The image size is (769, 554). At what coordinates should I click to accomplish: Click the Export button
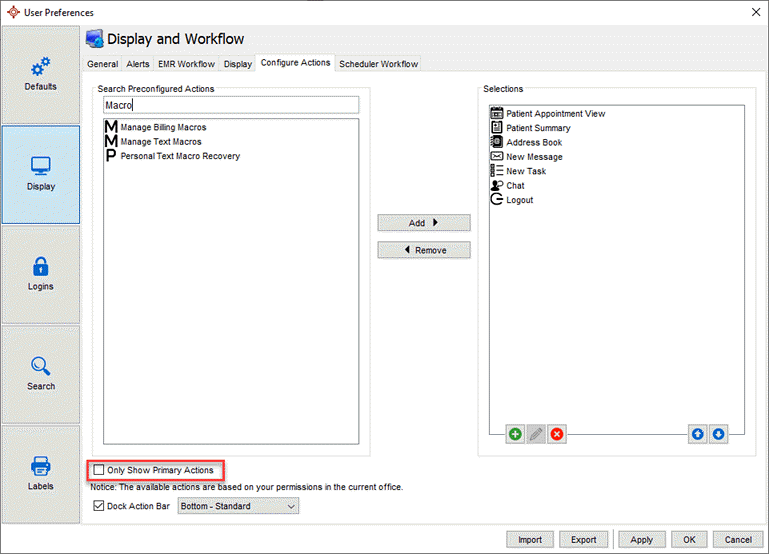tap(584, 540)
